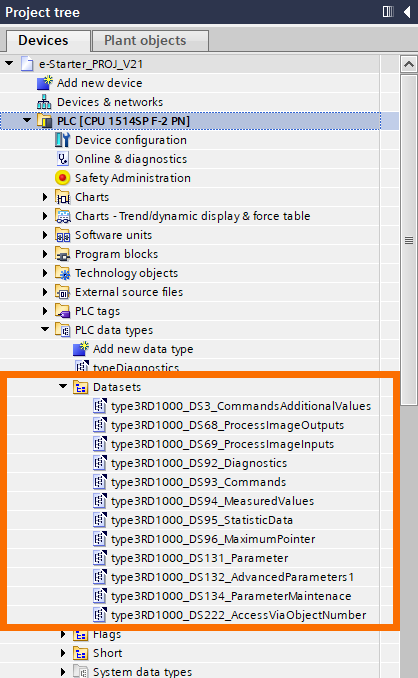Select type3RD1000_DS69_ProcessImageInputs

pyautogui.click(x=222, y=445)
